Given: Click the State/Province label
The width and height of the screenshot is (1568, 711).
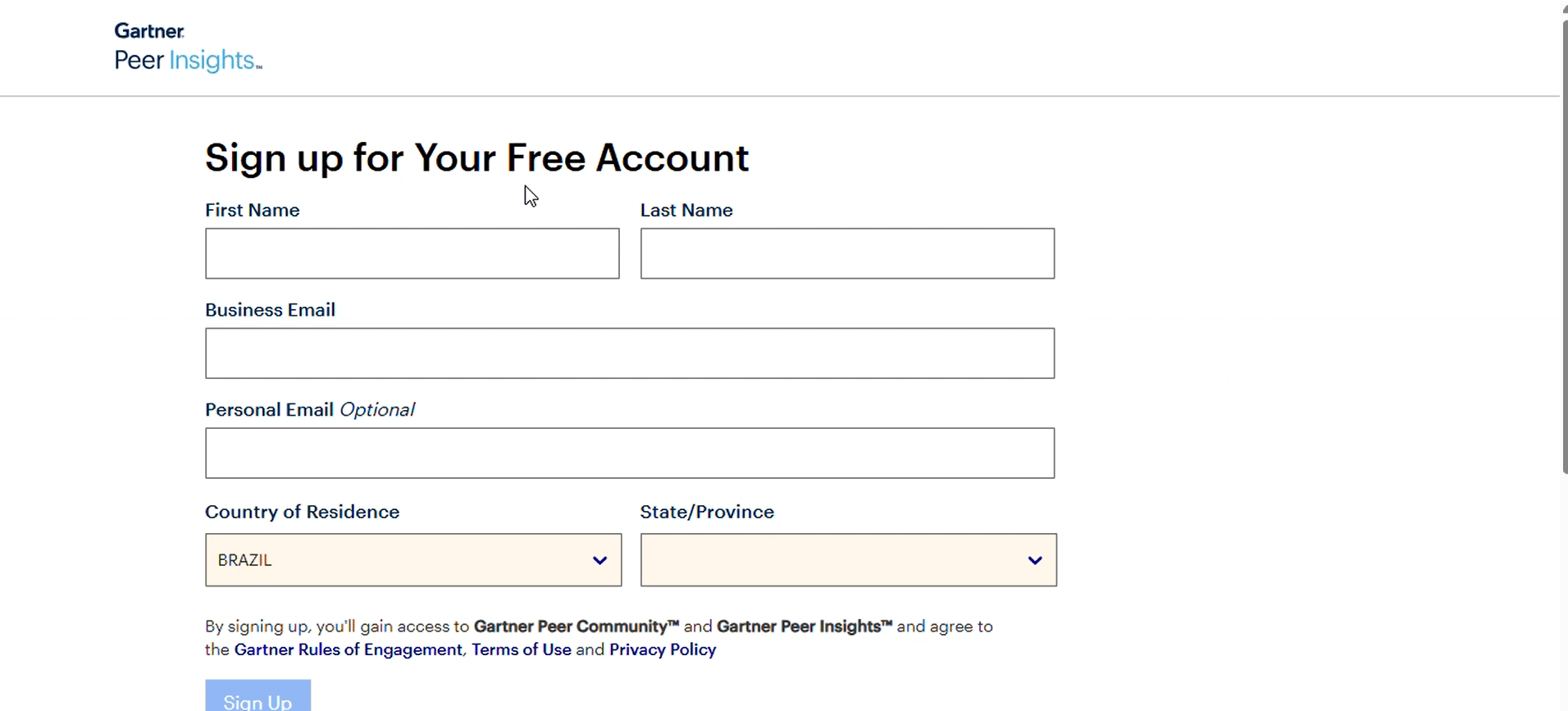Looking at the screenshot, I should point(706,512).
